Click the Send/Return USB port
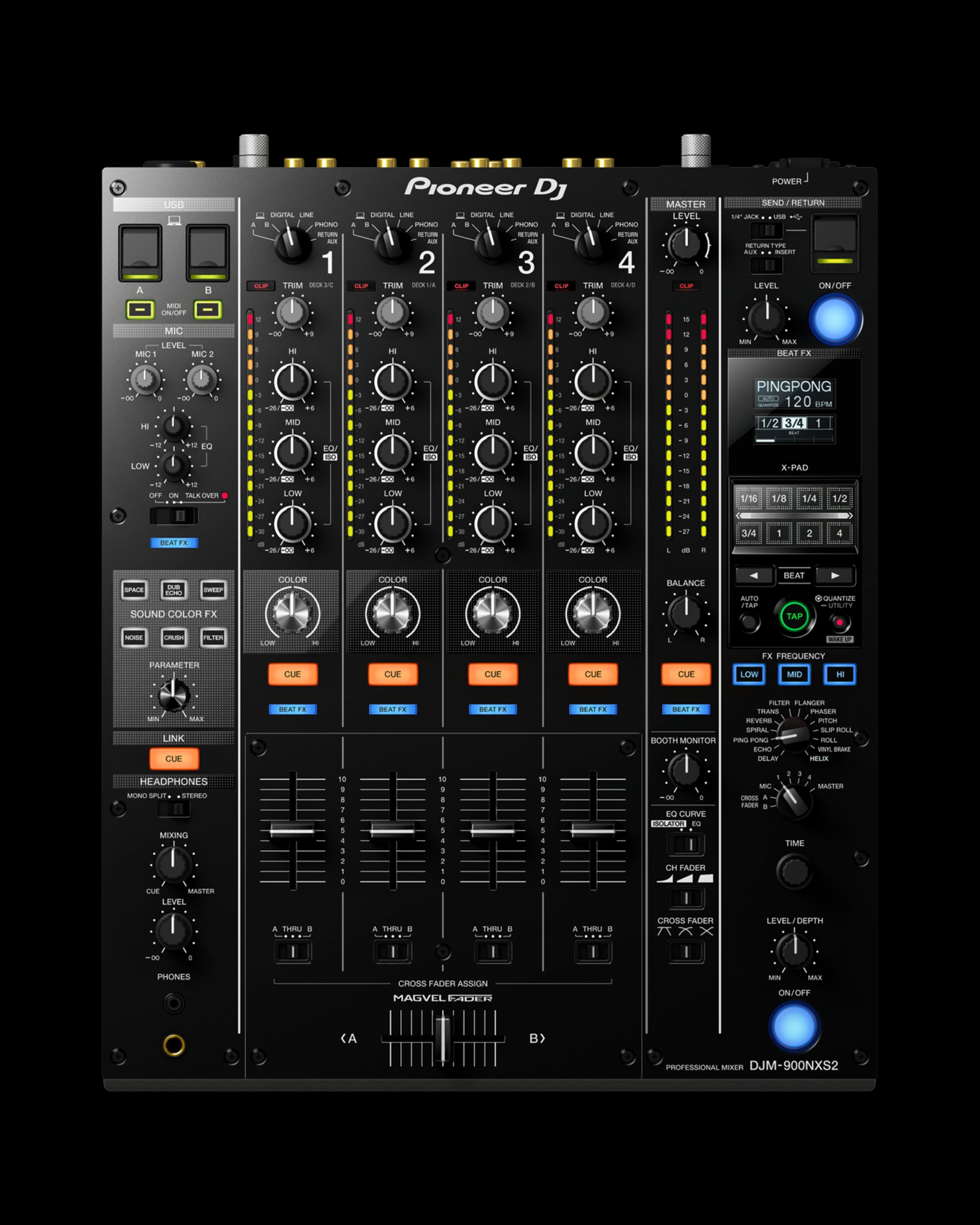 (x=835, y=243)
